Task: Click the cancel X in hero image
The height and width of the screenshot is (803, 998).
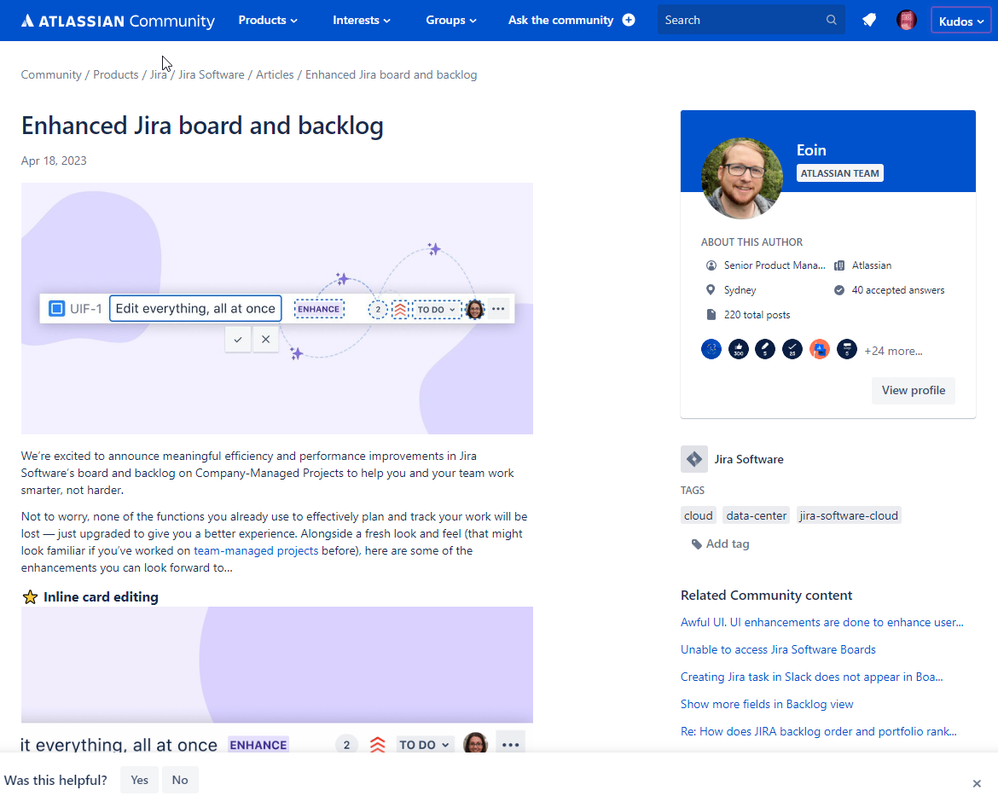Action: point(265,339)
